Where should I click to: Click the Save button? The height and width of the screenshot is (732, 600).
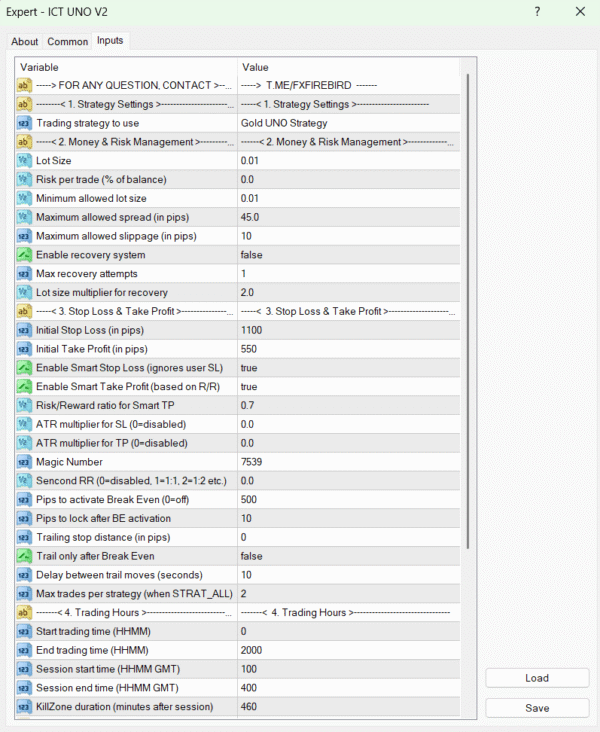(x=537, y=708)
